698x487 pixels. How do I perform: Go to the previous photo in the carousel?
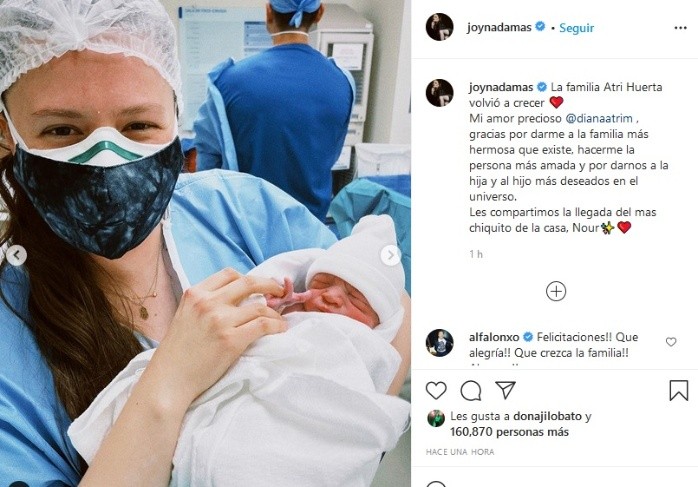16,256
